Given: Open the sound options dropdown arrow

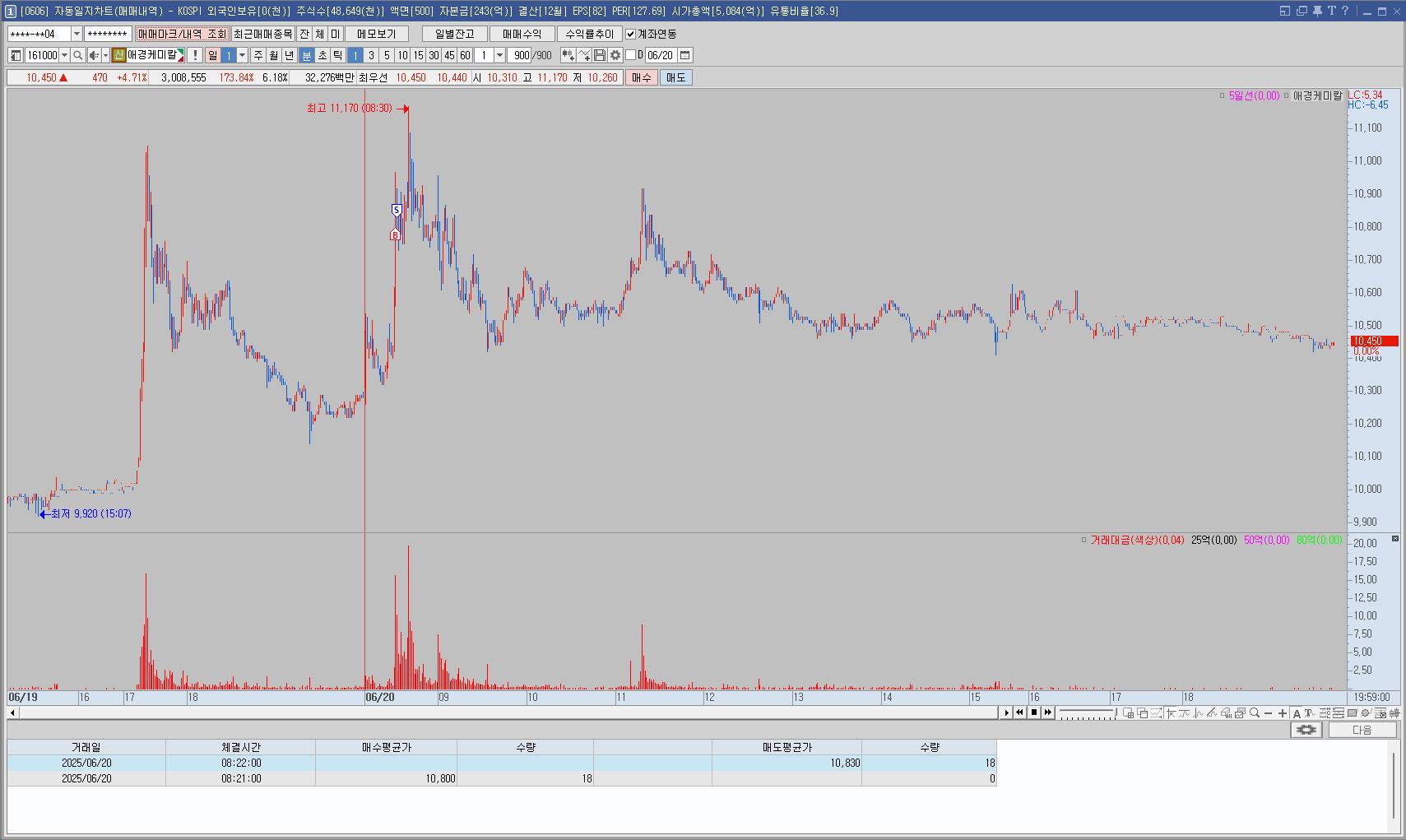Looking at the screenshot, I should click(x=105, y=55).
